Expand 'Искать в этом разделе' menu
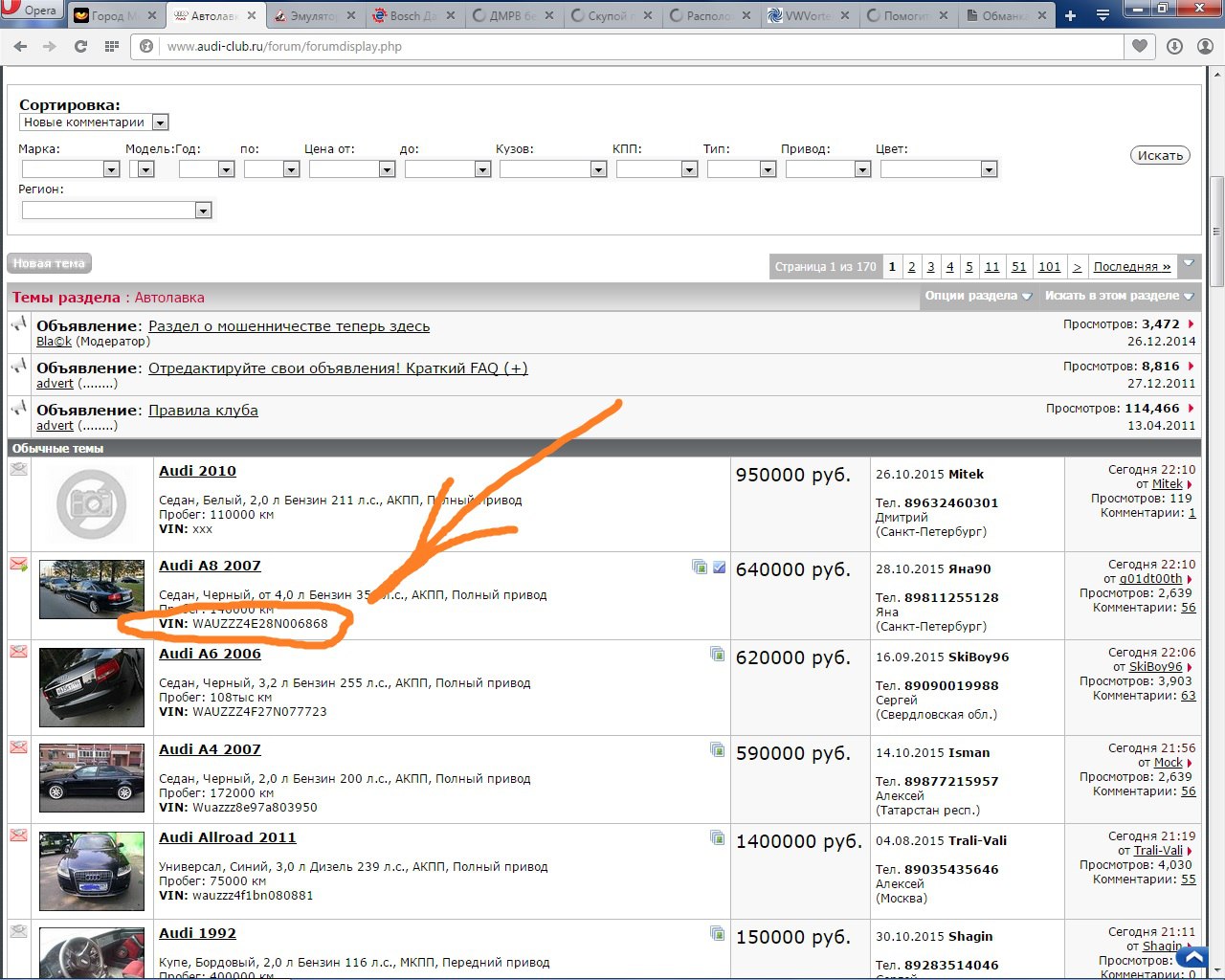1225x980 pixels. 1120,296
